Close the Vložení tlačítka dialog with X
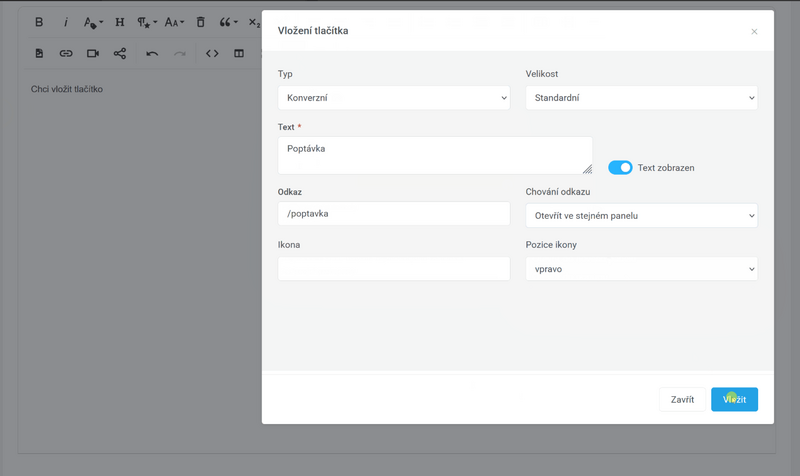The height and width of the screenshot is (476, 800). coord(754,32)
